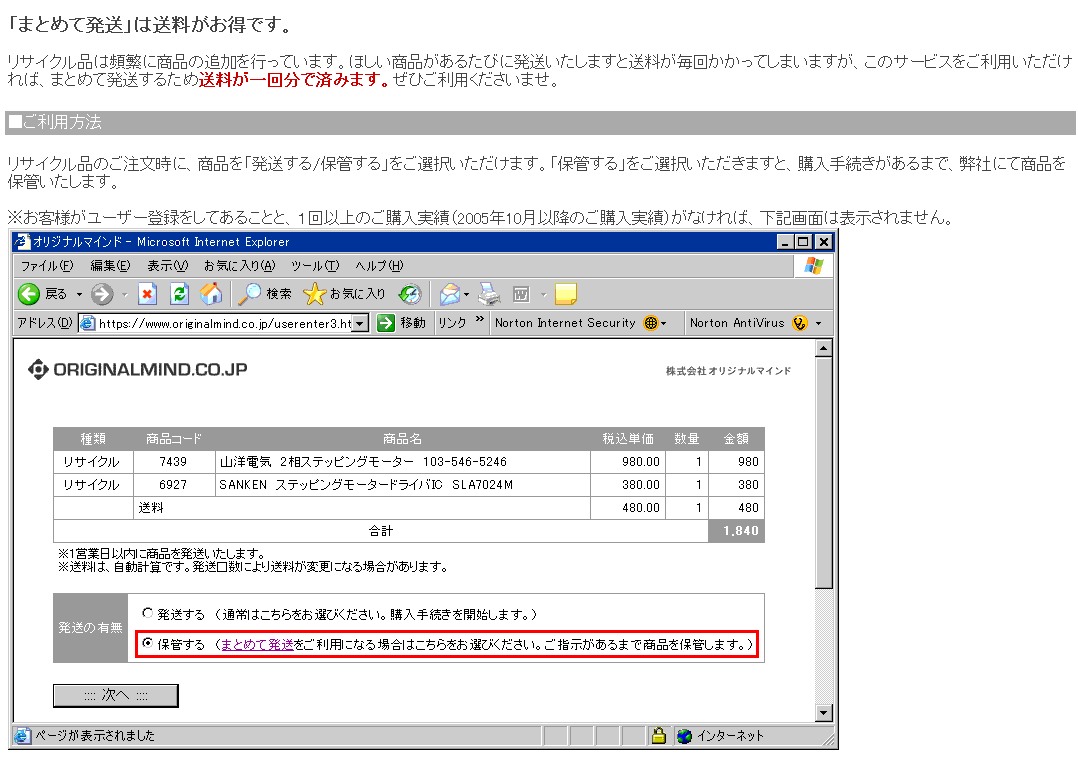1078x762 pixels.
Task: Open the 表示(V) menu
Action: pyautogui.click(x=167, y=265)
